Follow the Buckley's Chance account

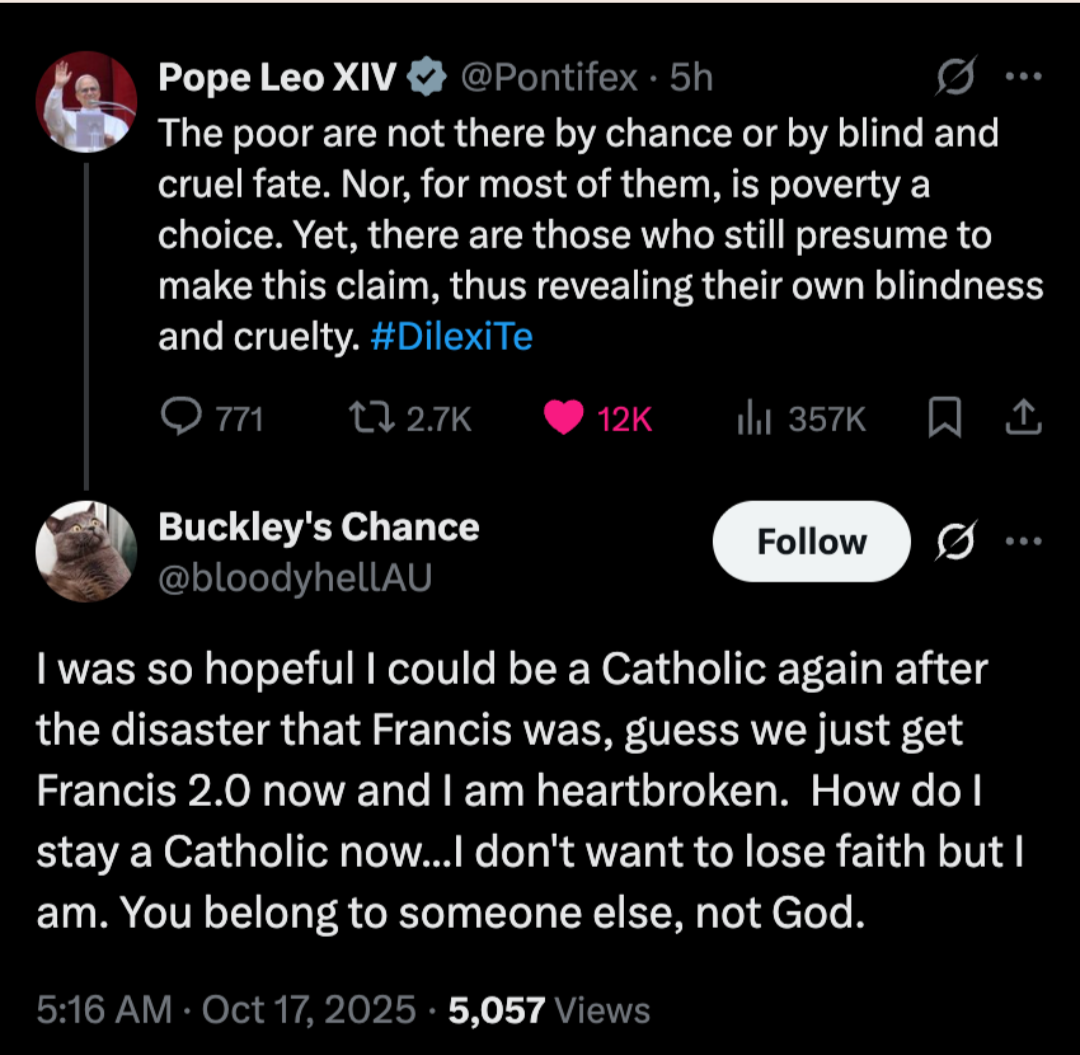811,542
